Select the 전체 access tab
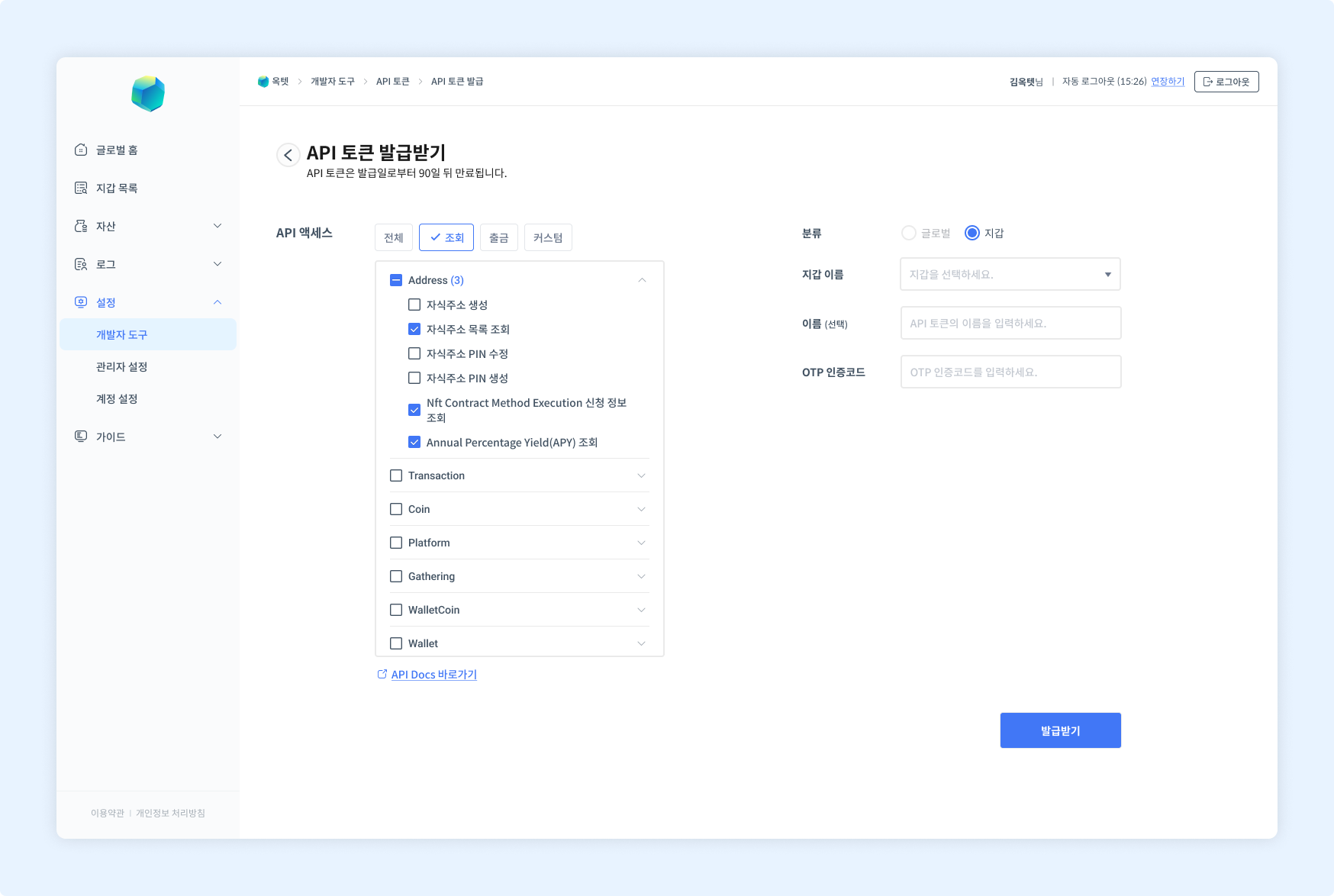The image size is (1334, 896). [x=394, y=237]
